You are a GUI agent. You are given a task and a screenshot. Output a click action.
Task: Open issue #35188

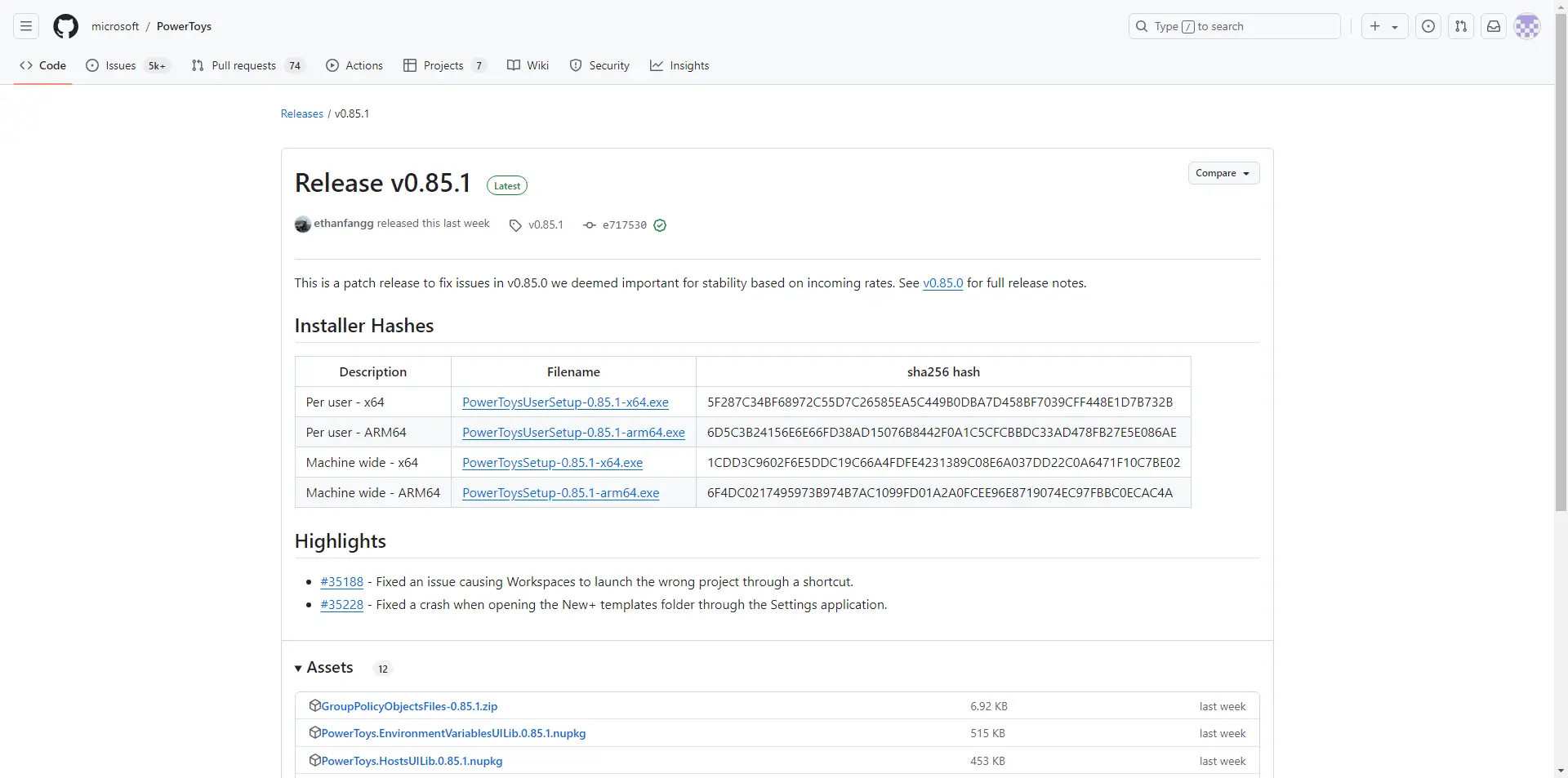point(341,581)
